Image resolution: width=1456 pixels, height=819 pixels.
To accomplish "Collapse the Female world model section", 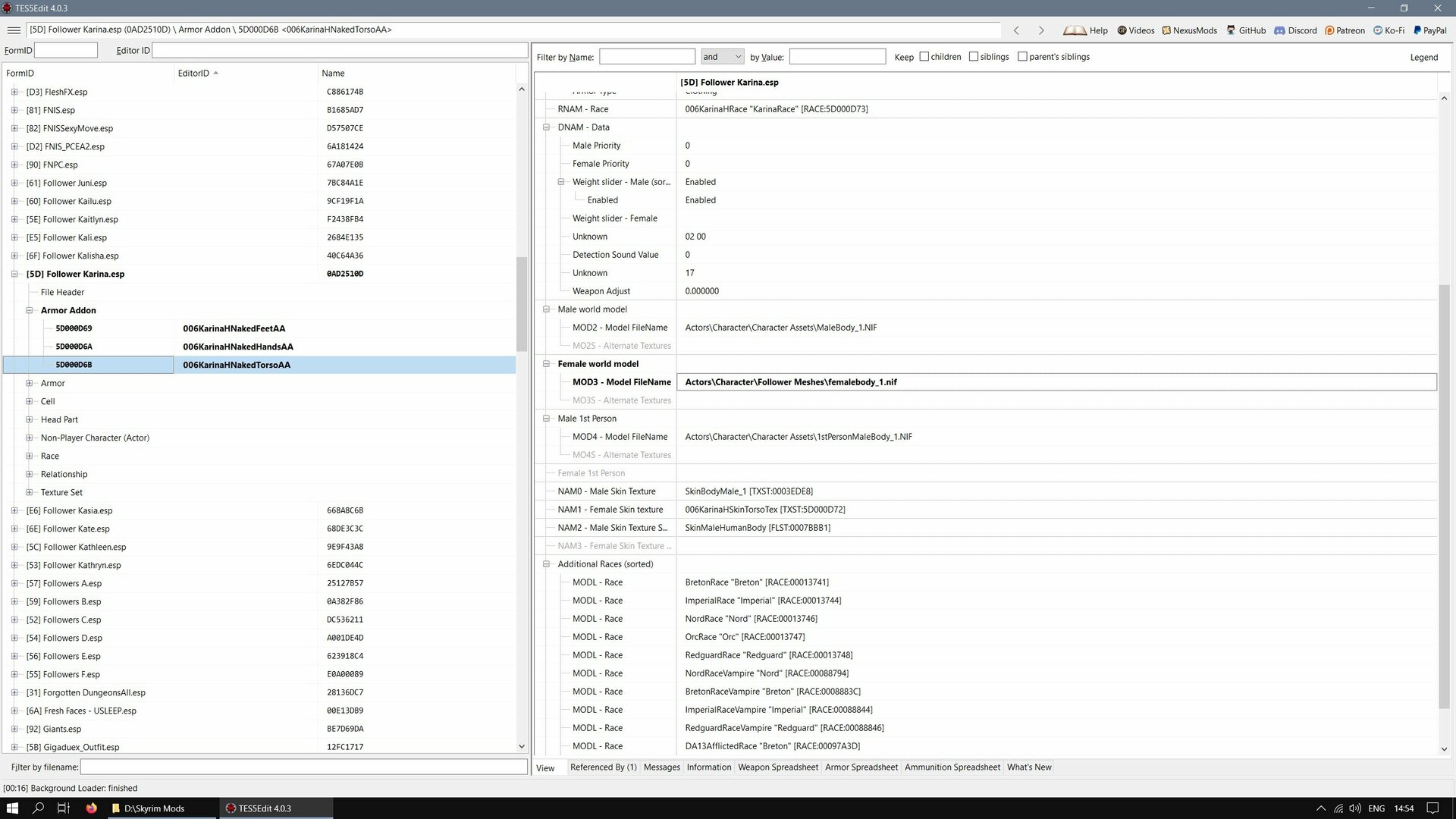I will [546, 364].
